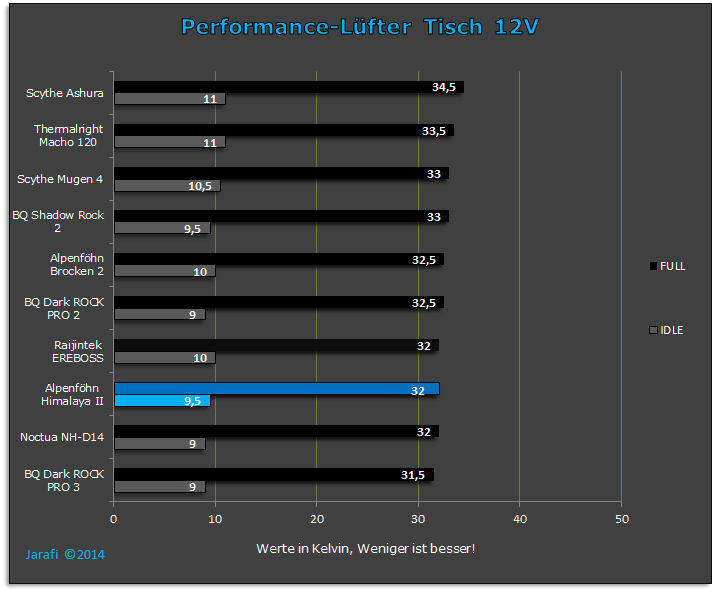The image size is (714, 592).
Task: Click the gray IDLE legend swatch
Action: 653,330
